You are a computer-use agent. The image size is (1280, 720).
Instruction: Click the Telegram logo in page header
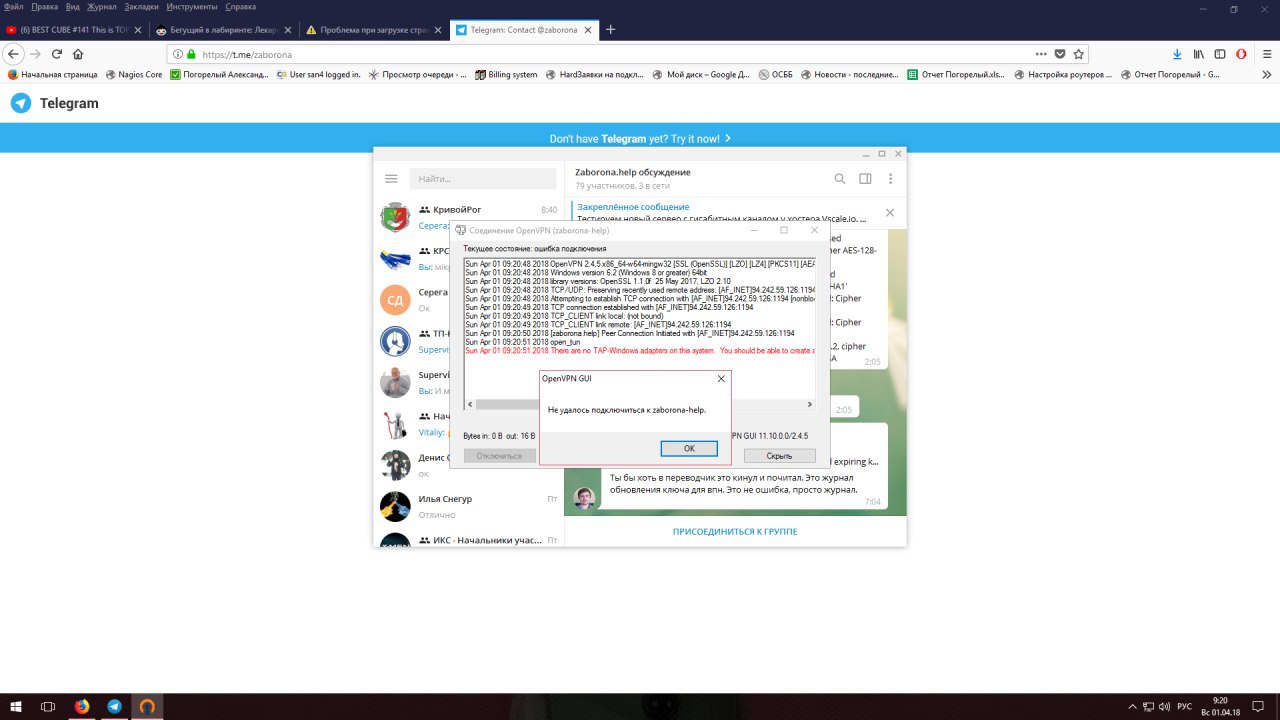point(55,103)
